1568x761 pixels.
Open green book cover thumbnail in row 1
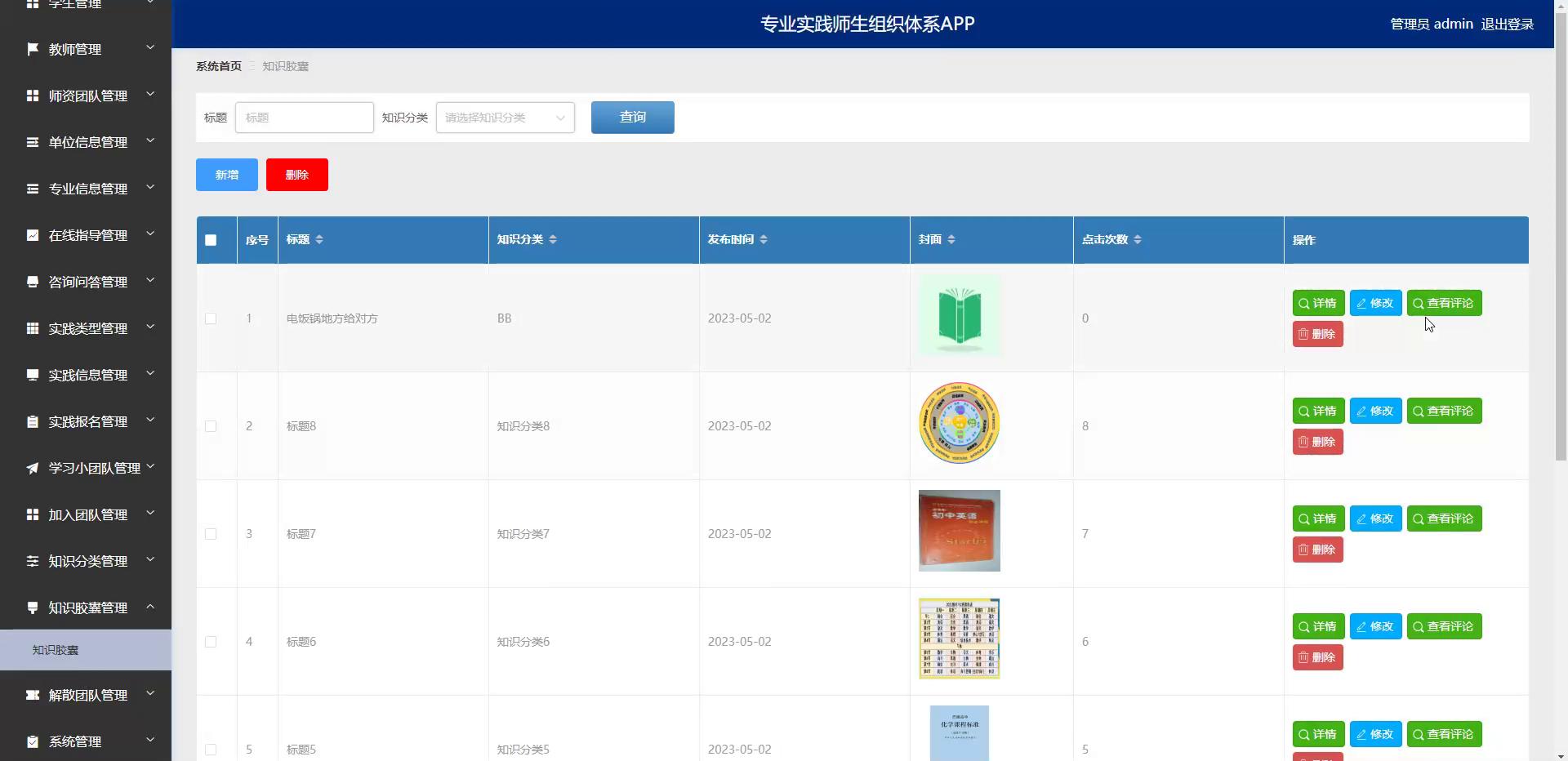click(x=960, y=315)
